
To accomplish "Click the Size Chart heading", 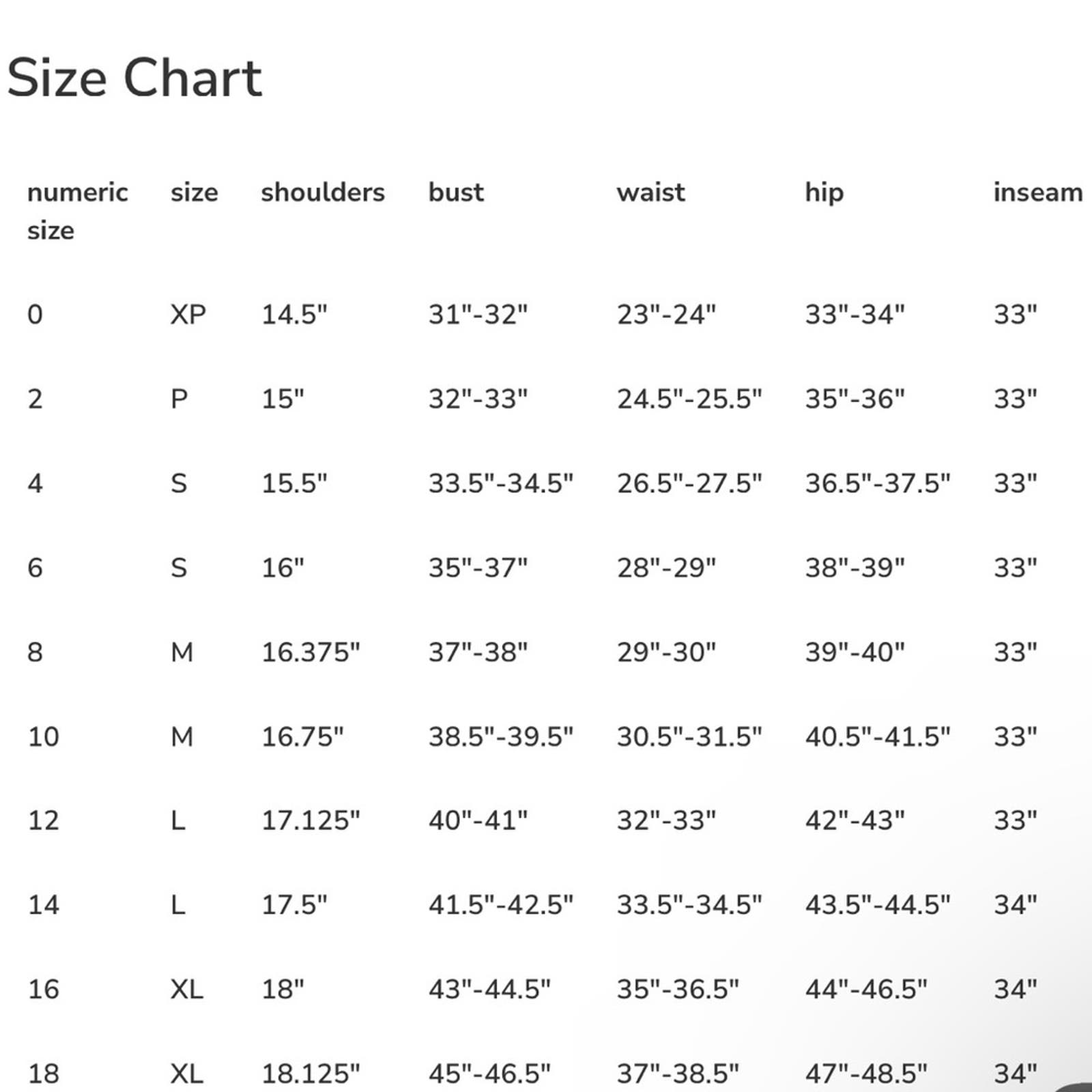I will tap(134, 78).
